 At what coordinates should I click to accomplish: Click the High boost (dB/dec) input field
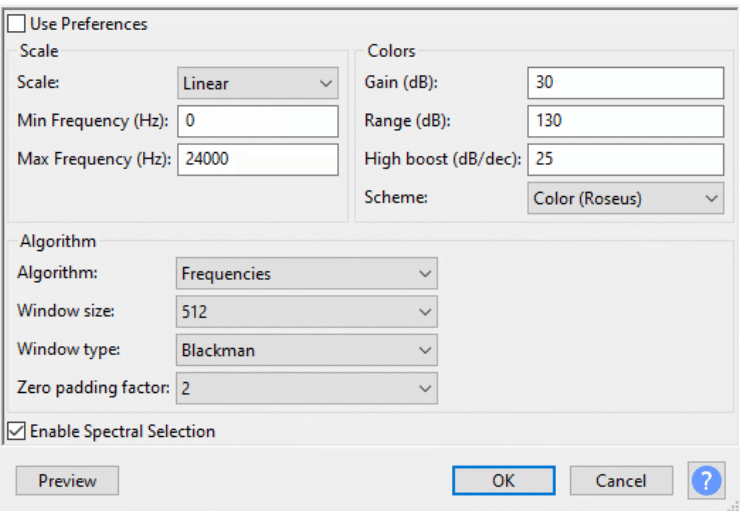click(625, 159)
